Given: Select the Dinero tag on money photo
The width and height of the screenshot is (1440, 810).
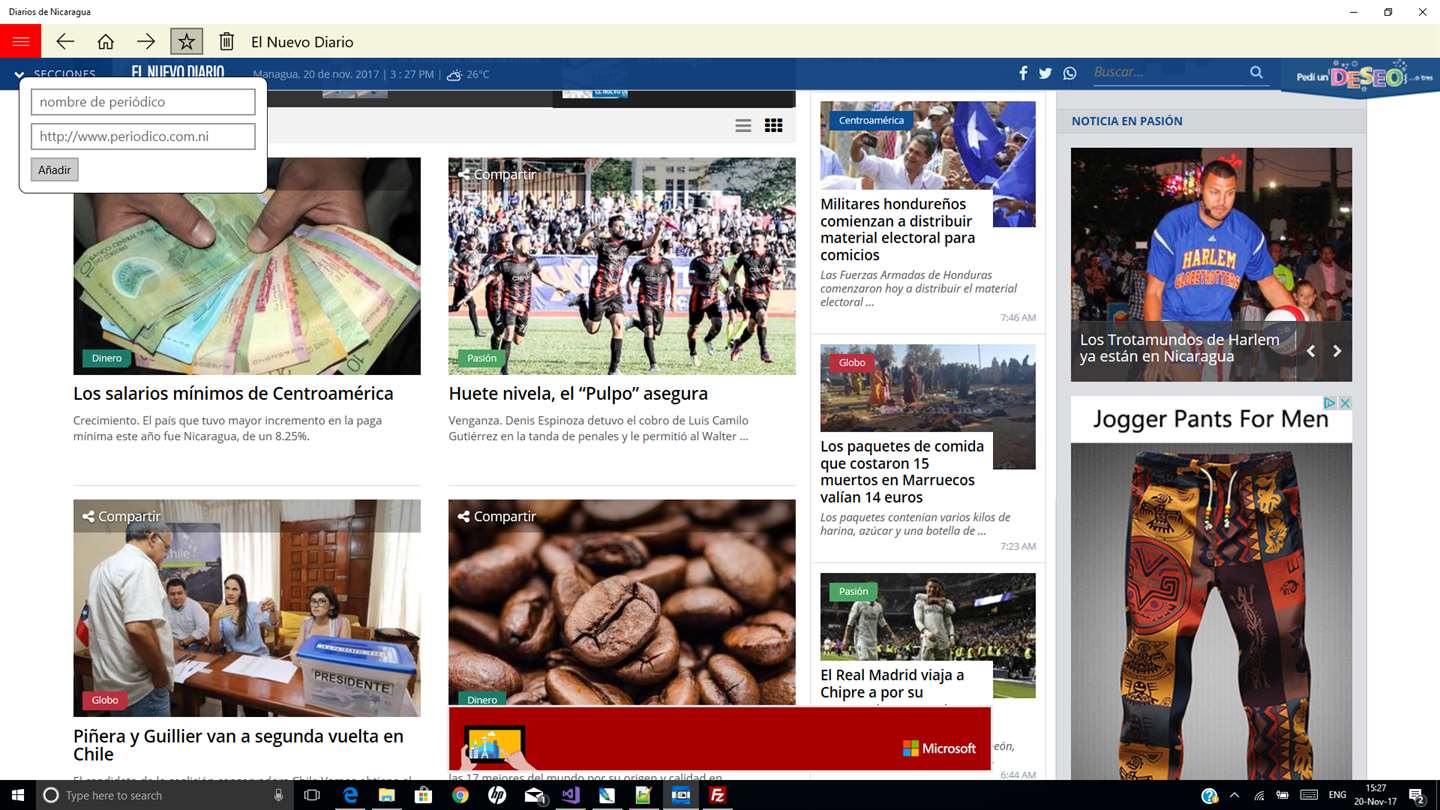Looking at the screenshot, I should (x=106, y=358).
